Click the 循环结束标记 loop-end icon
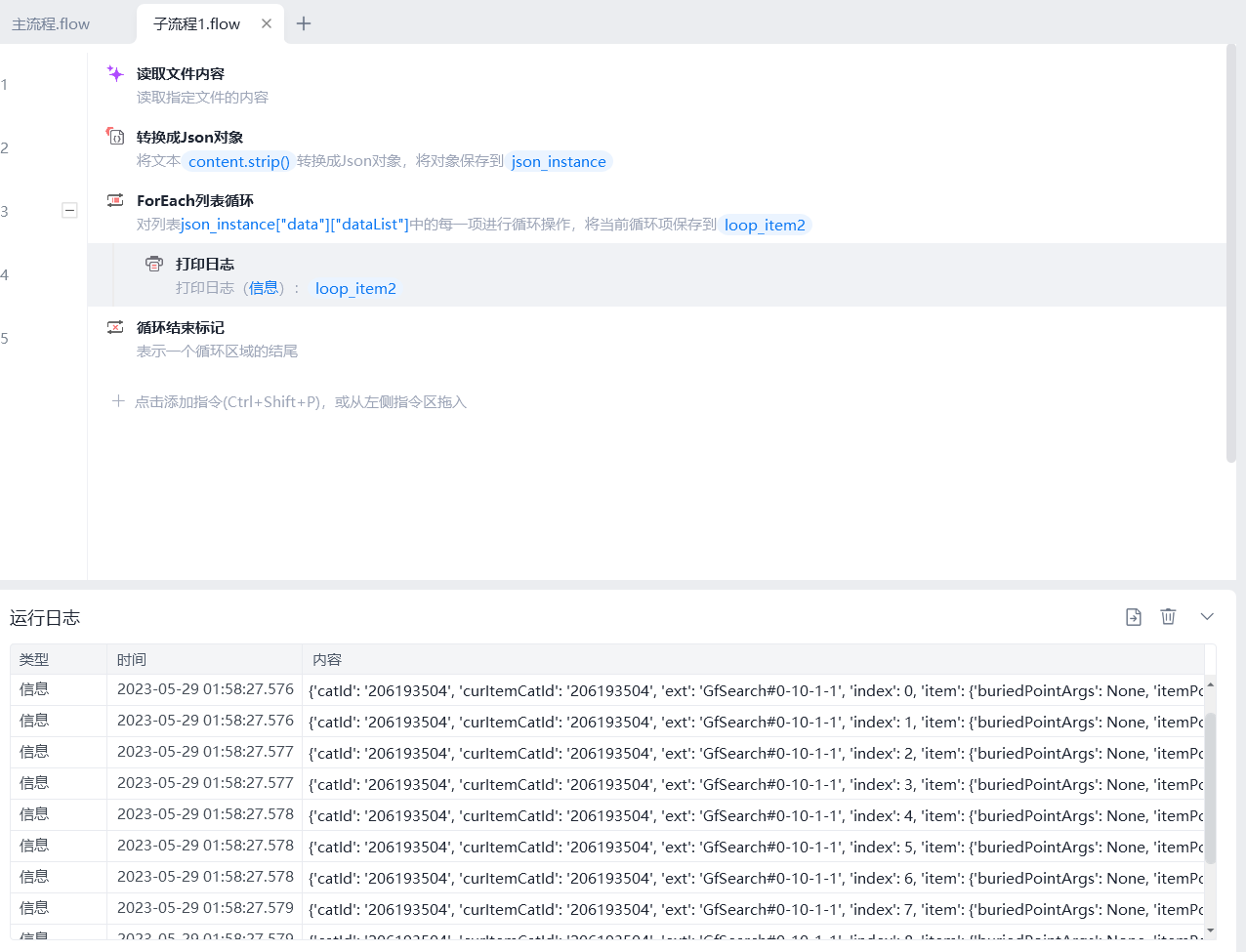 point(115,327)
